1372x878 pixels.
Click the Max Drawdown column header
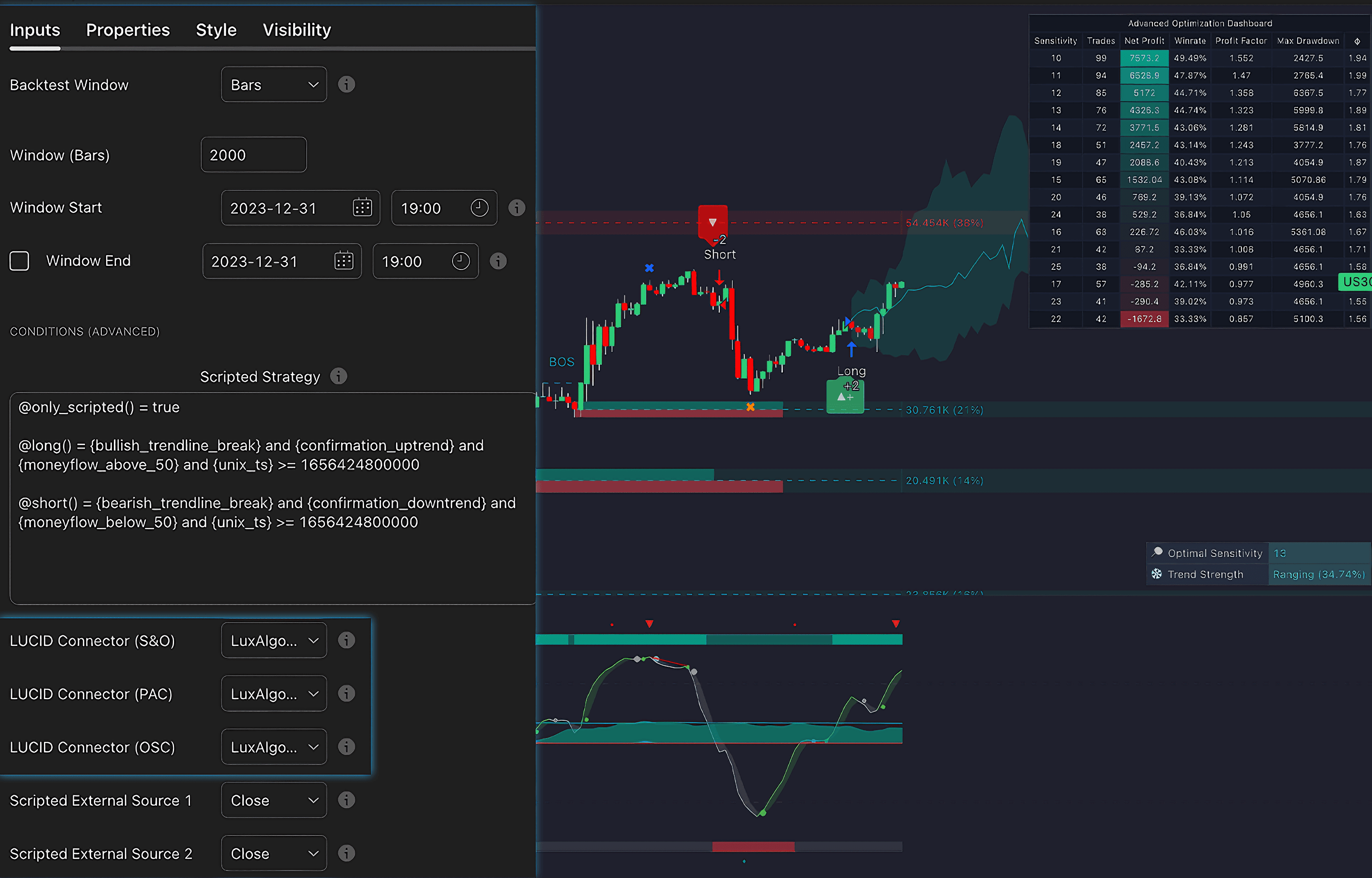click(x=1308, y=41)
